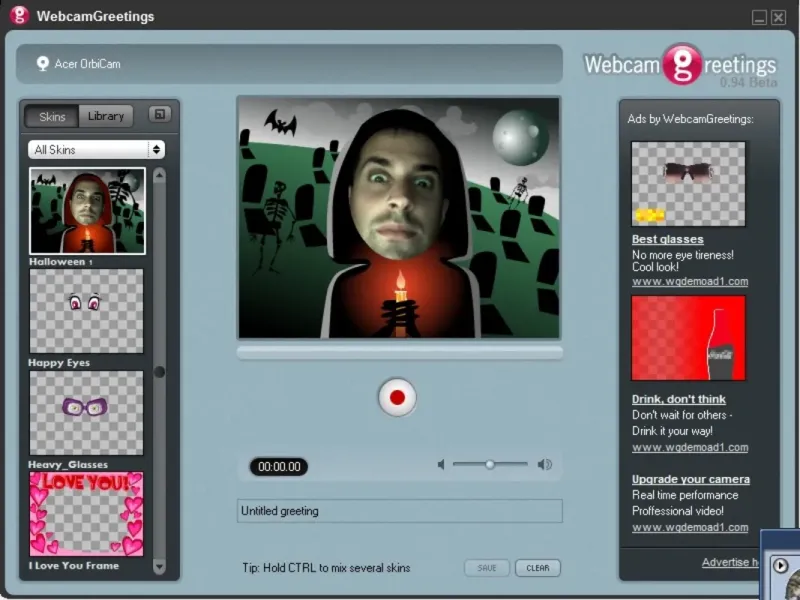Click the 00:00.00 timer display
800x600 pixels.
click(x=279, y=467)
